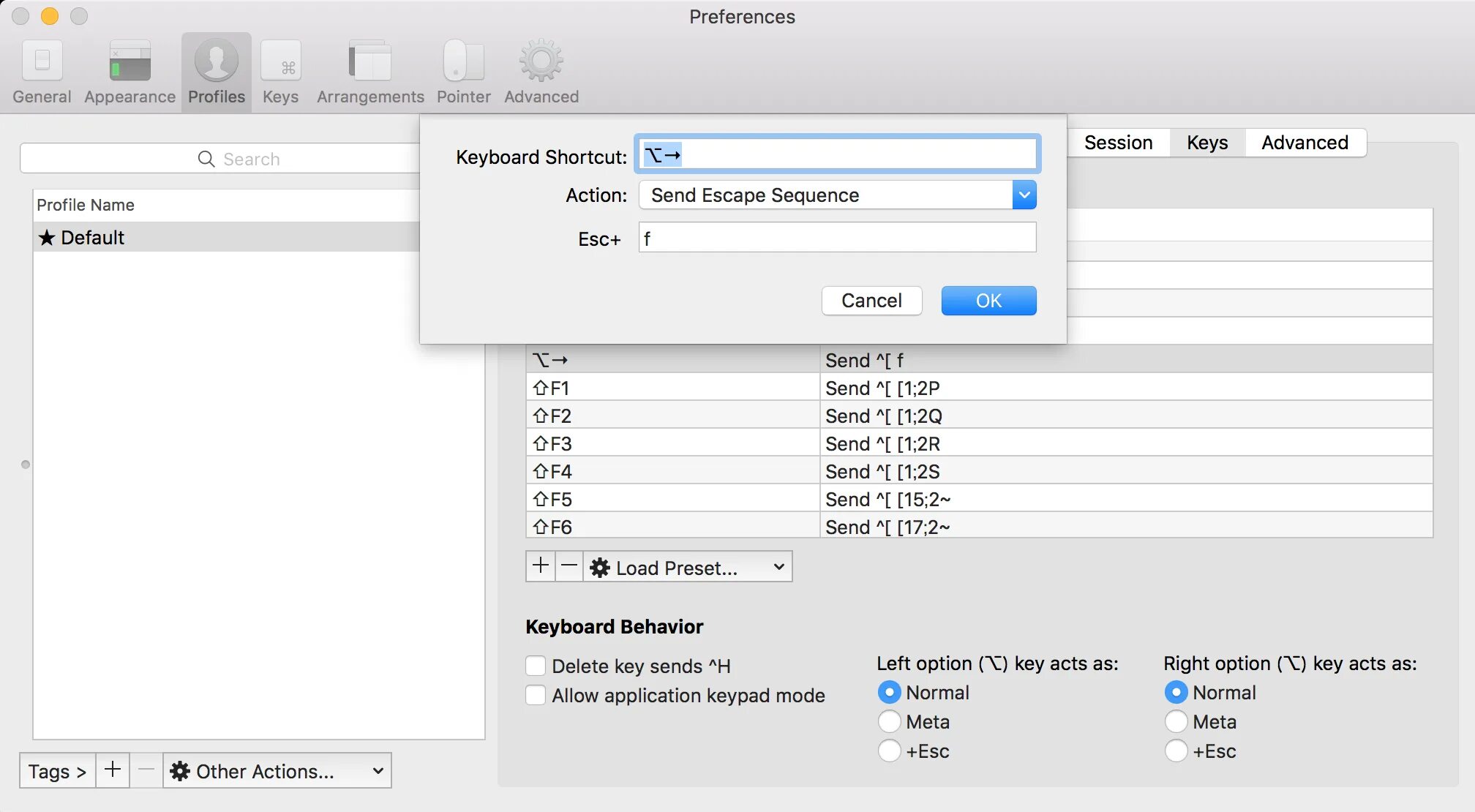The image size is (1475, 812).
Task: Add a new profile with plus button
Action: click(113, 770)
